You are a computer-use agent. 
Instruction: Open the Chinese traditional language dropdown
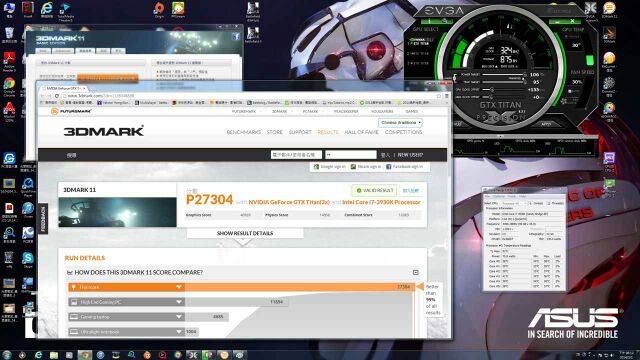click(400, 122)
